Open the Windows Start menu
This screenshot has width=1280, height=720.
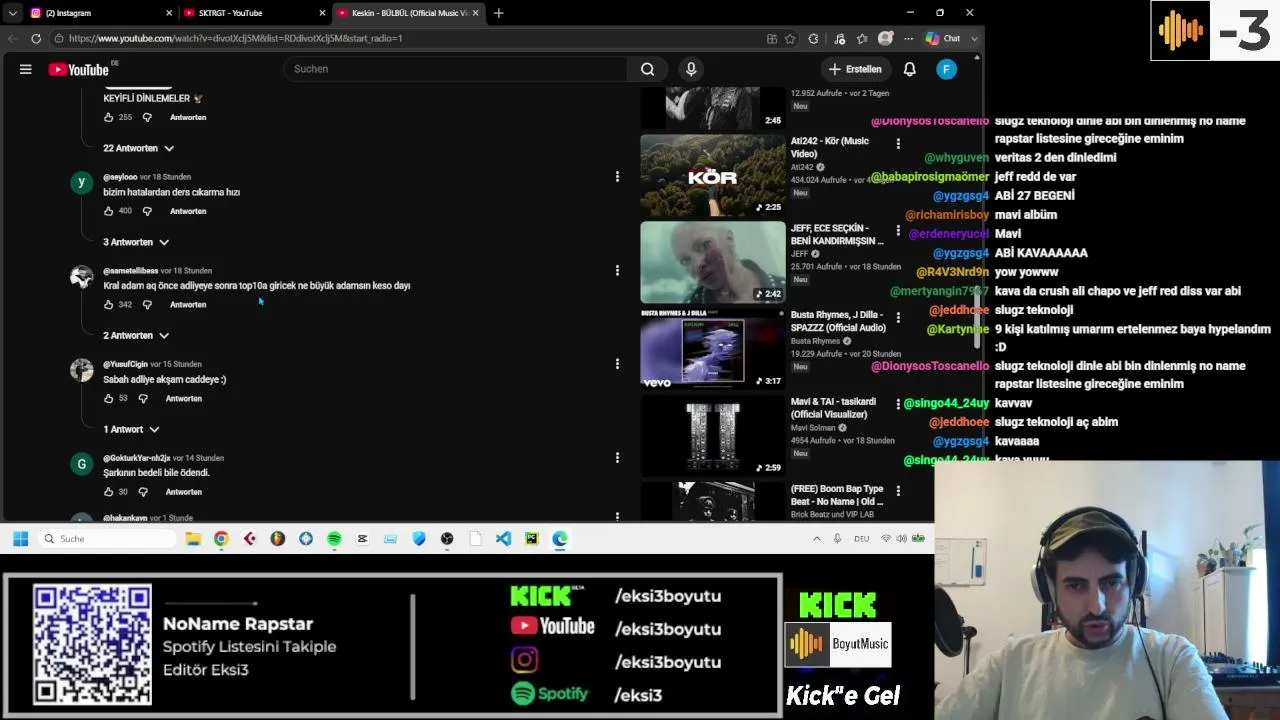click(20, 539)
